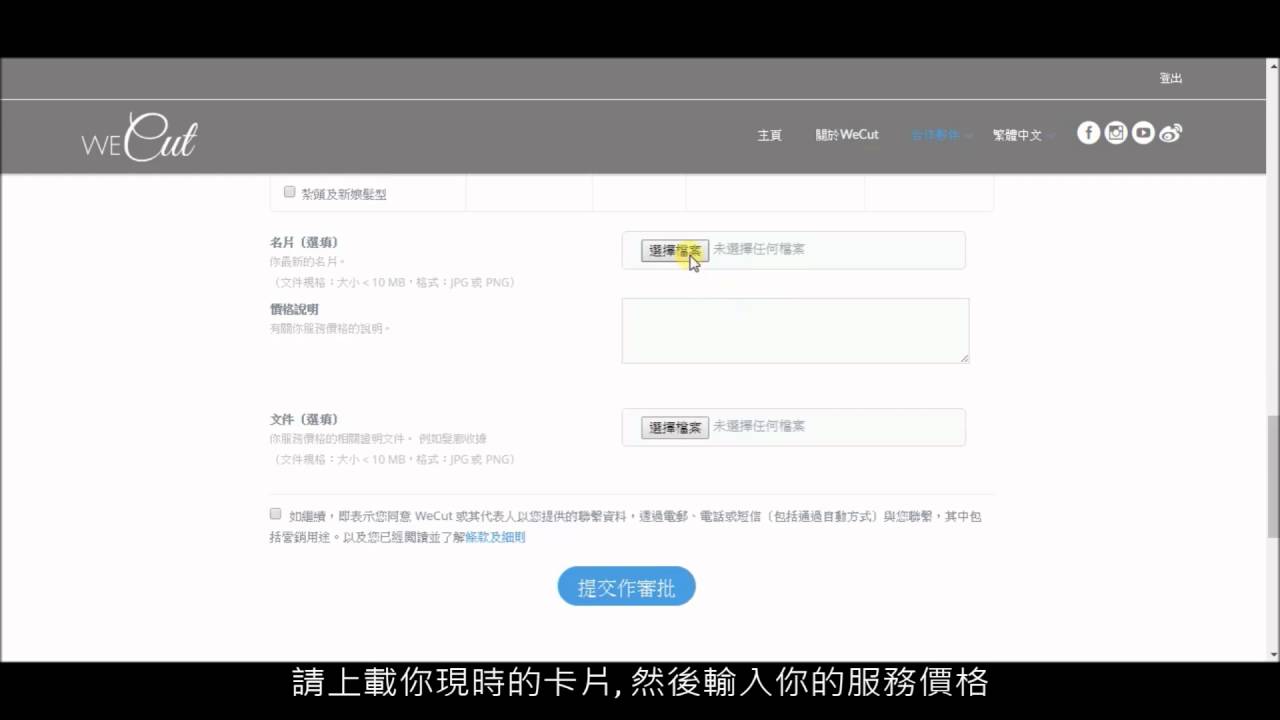This screenshot has height=720, width=1280.
Task: Tick the 紮頭及新娘髮型 checkbox
Action: coord(290,192)
